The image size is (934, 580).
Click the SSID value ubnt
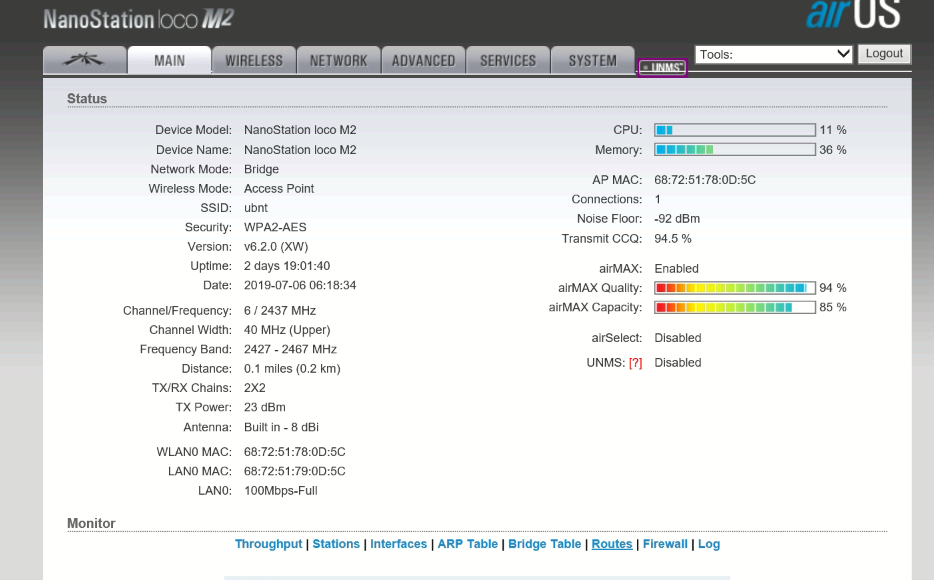[x=256, y=208]
